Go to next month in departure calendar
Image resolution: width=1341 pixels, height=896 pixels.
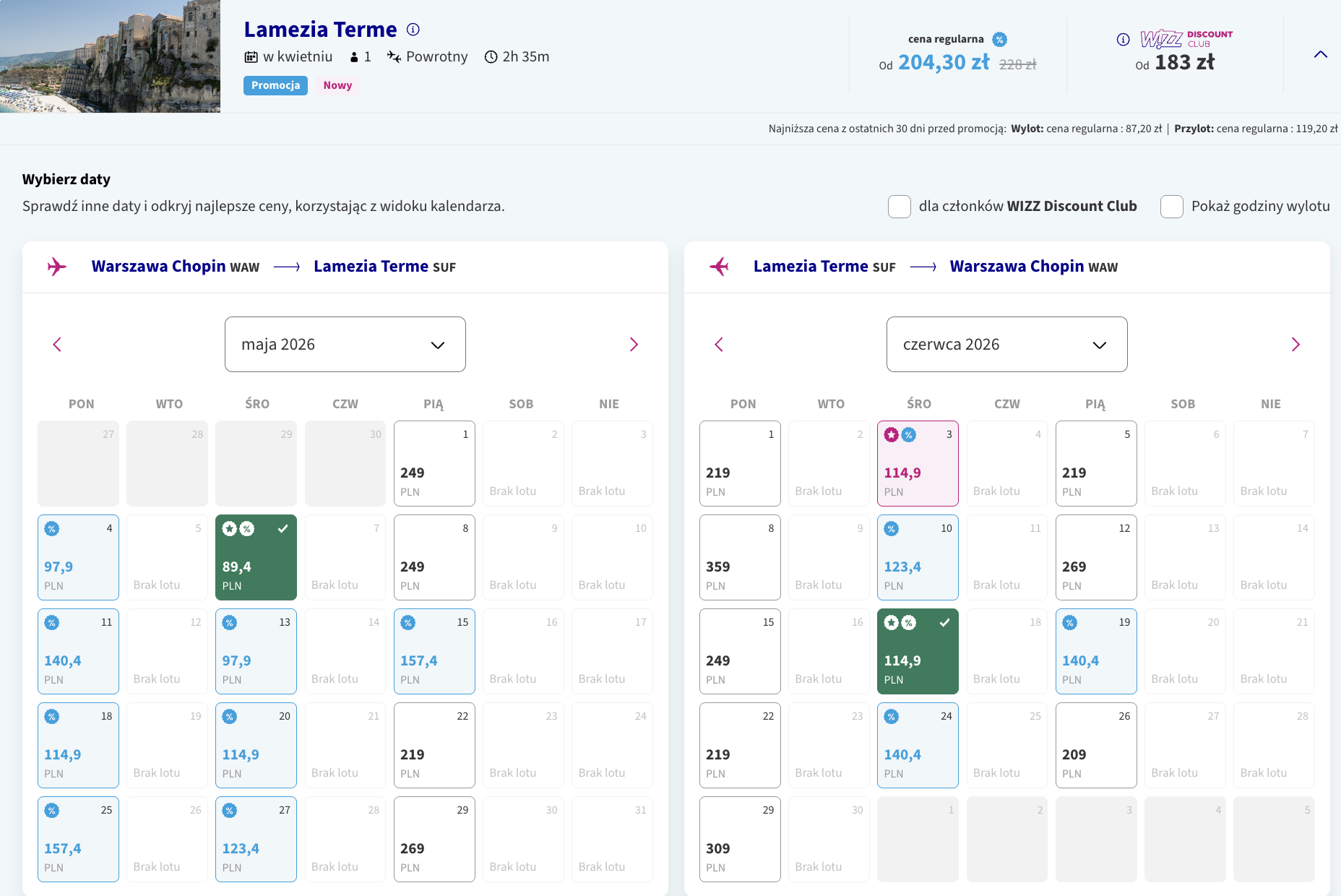pyautogui.click(x=634, y=345)
